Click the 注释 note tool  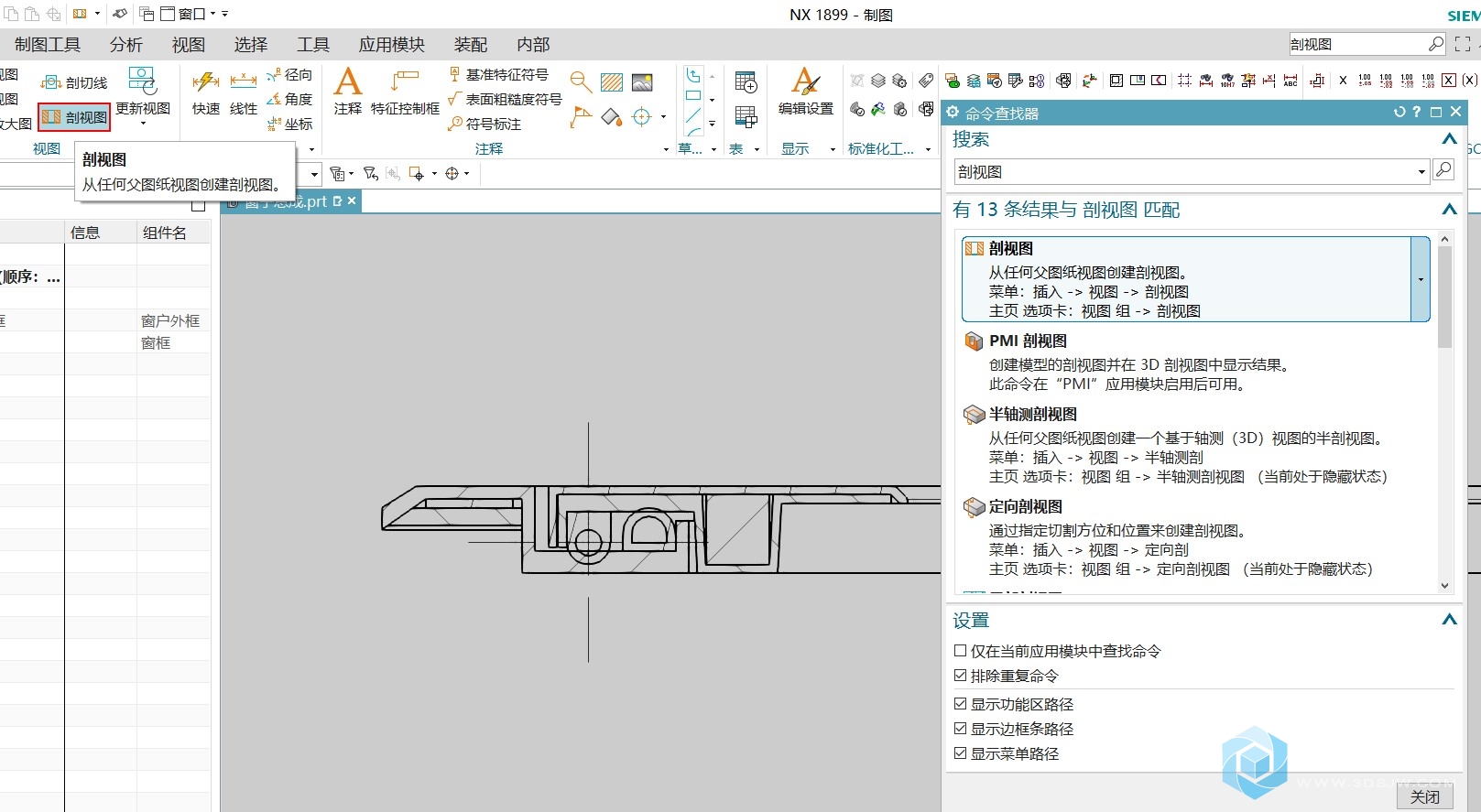pos(348,92)
